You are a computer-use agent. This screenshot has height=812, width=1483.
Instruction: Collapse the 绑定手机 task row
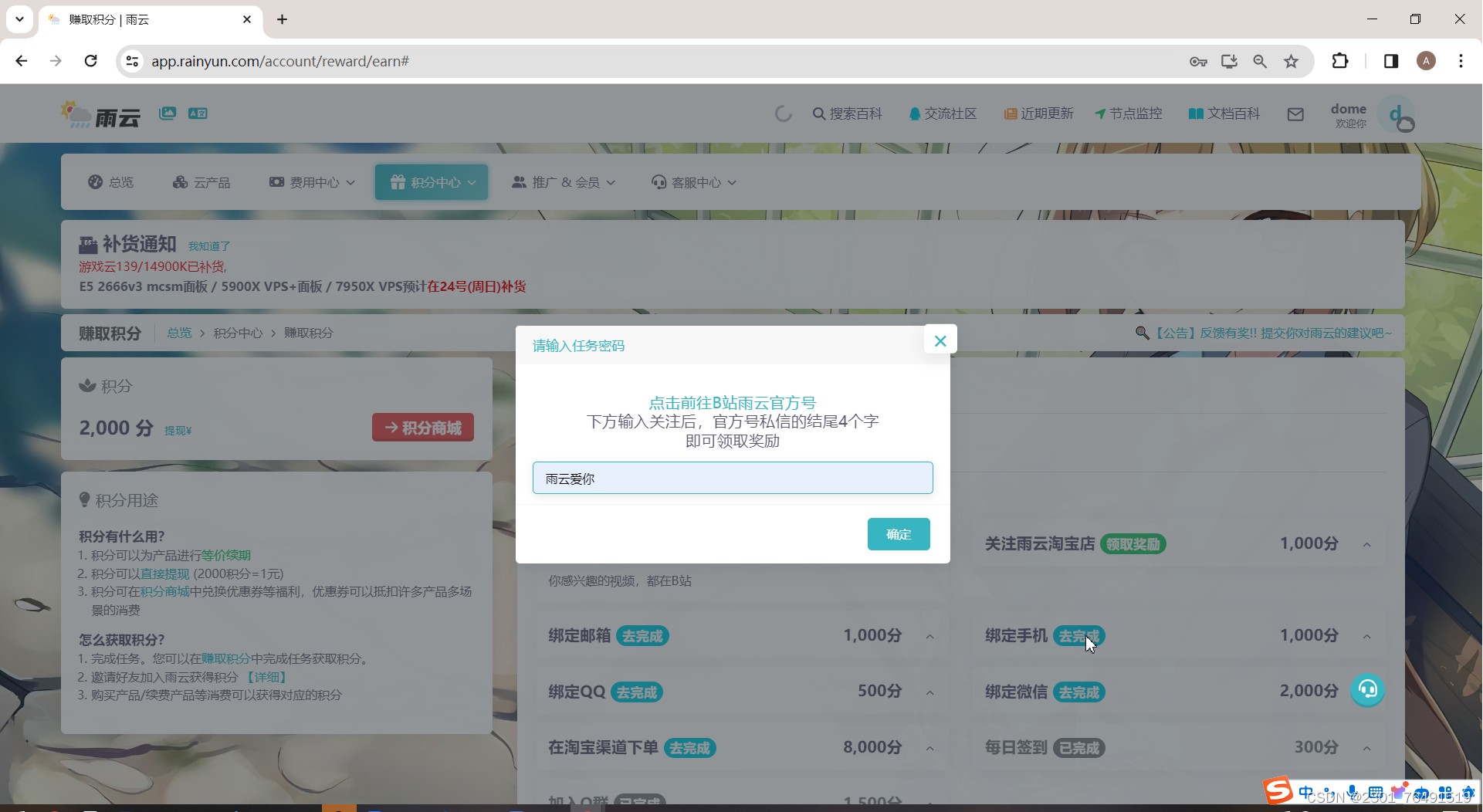pyautogui.click(x=1367, y=636)
